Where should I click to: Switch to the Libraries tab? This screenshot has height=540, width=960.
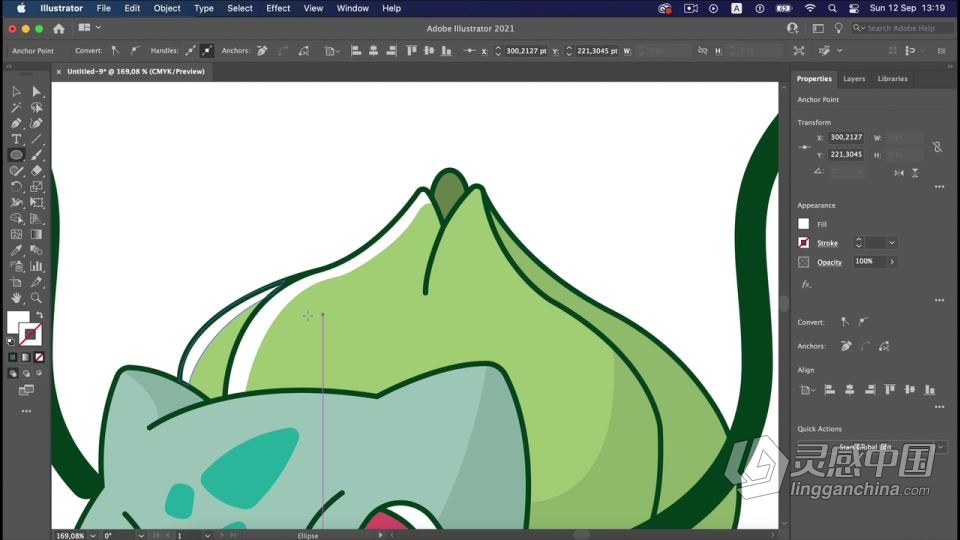pyautogui.click(x=892, y=79)
